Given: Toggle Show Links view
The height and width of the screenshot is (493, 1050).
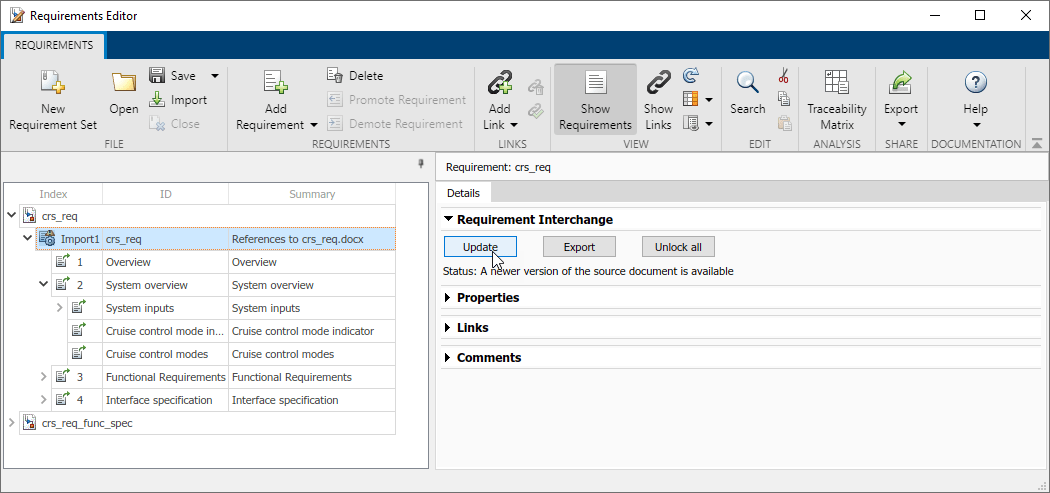Looking at the screenshot, I should click(x=658, y=98).
